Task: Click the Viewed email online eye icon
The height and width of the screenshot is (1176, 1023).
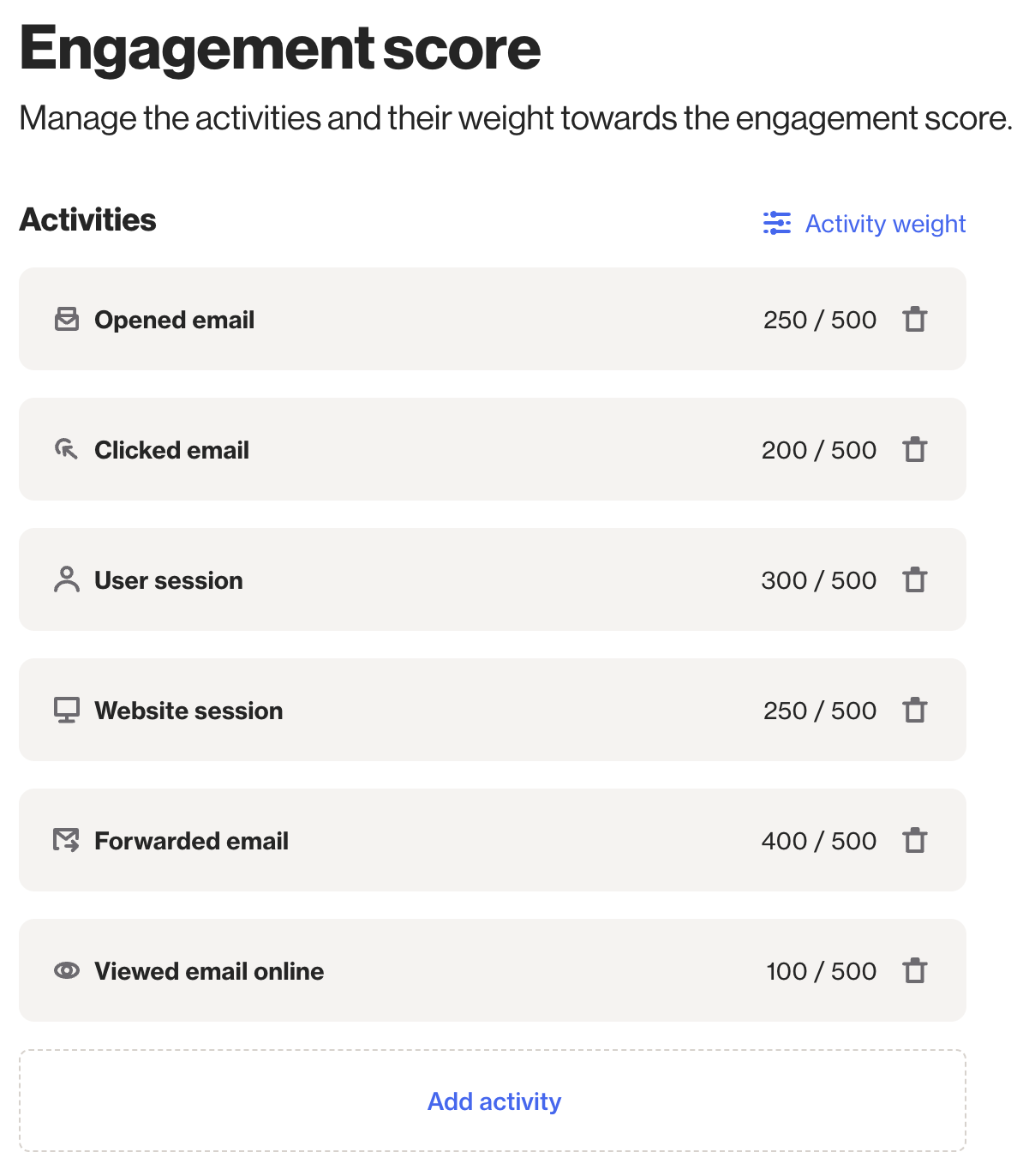Action: coord(67,970)
